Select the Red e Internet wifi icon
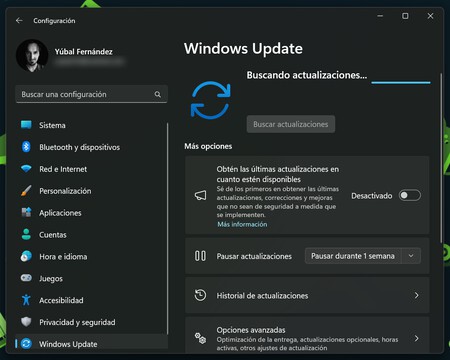Image resolution: width=450 pixels, height=360 pixels. (26, 169)
